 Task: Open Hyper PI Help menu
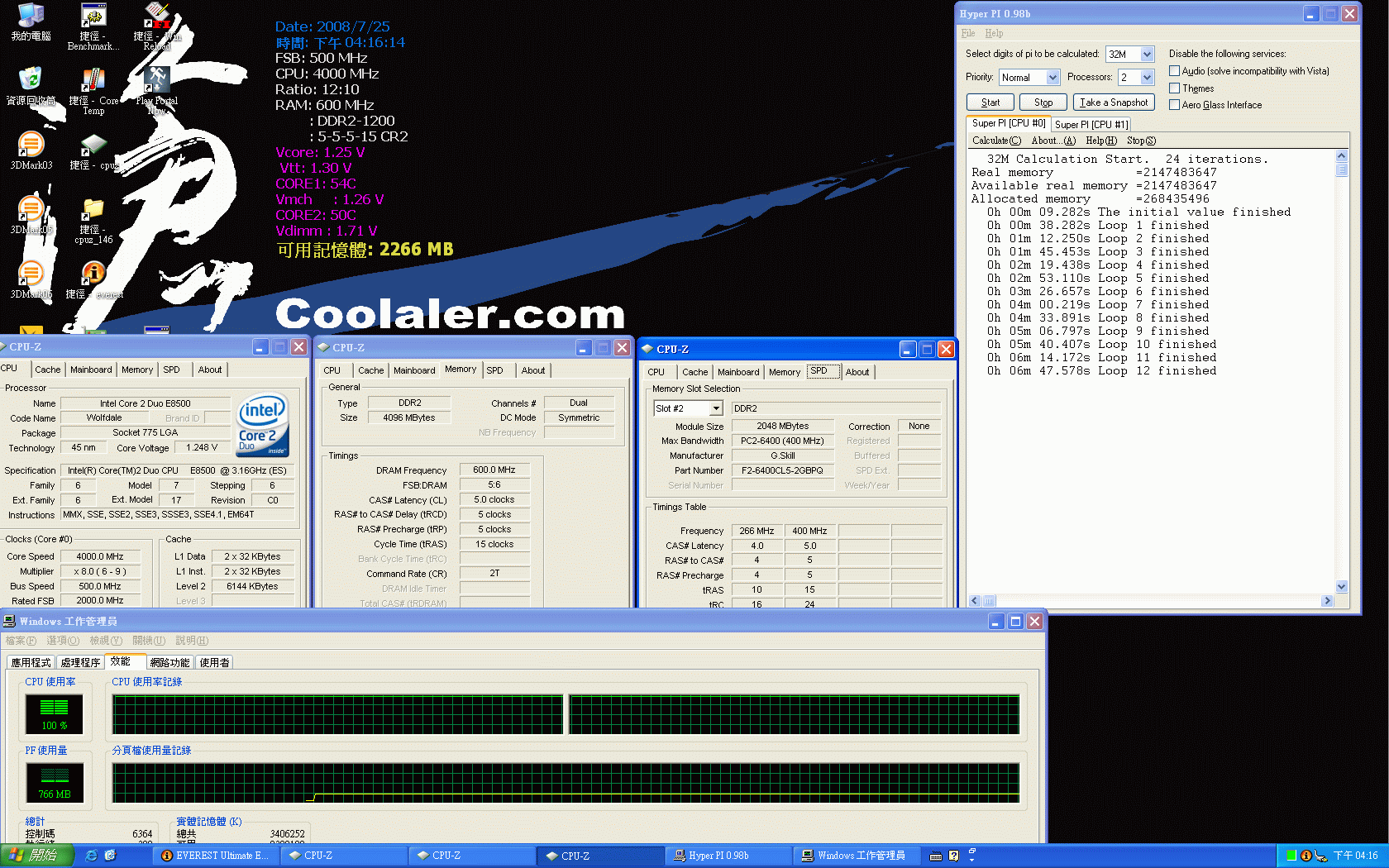click(x=994, y=33)
